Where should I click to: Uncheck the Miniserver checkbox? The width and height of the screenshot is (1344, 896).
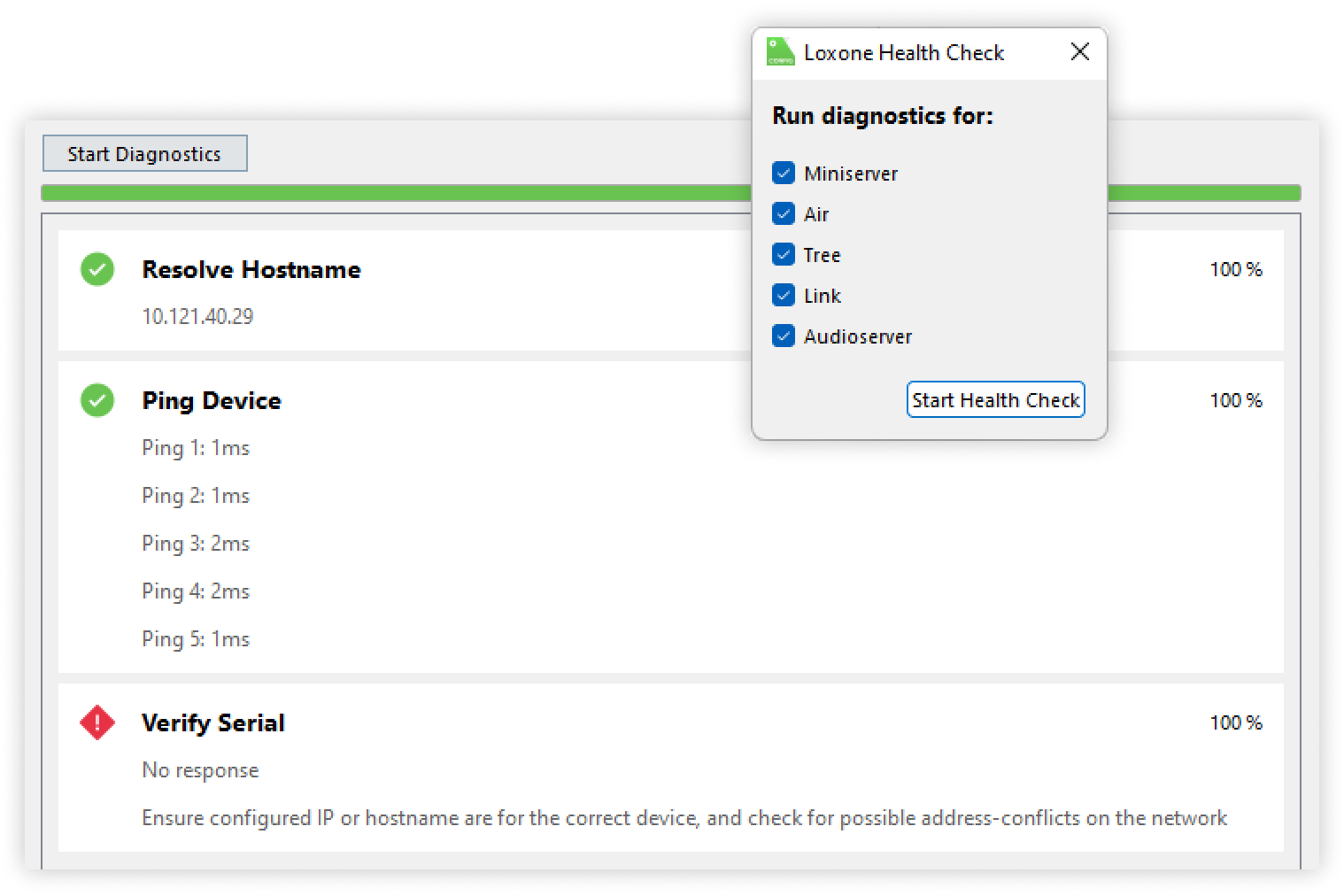click(784, 174)
